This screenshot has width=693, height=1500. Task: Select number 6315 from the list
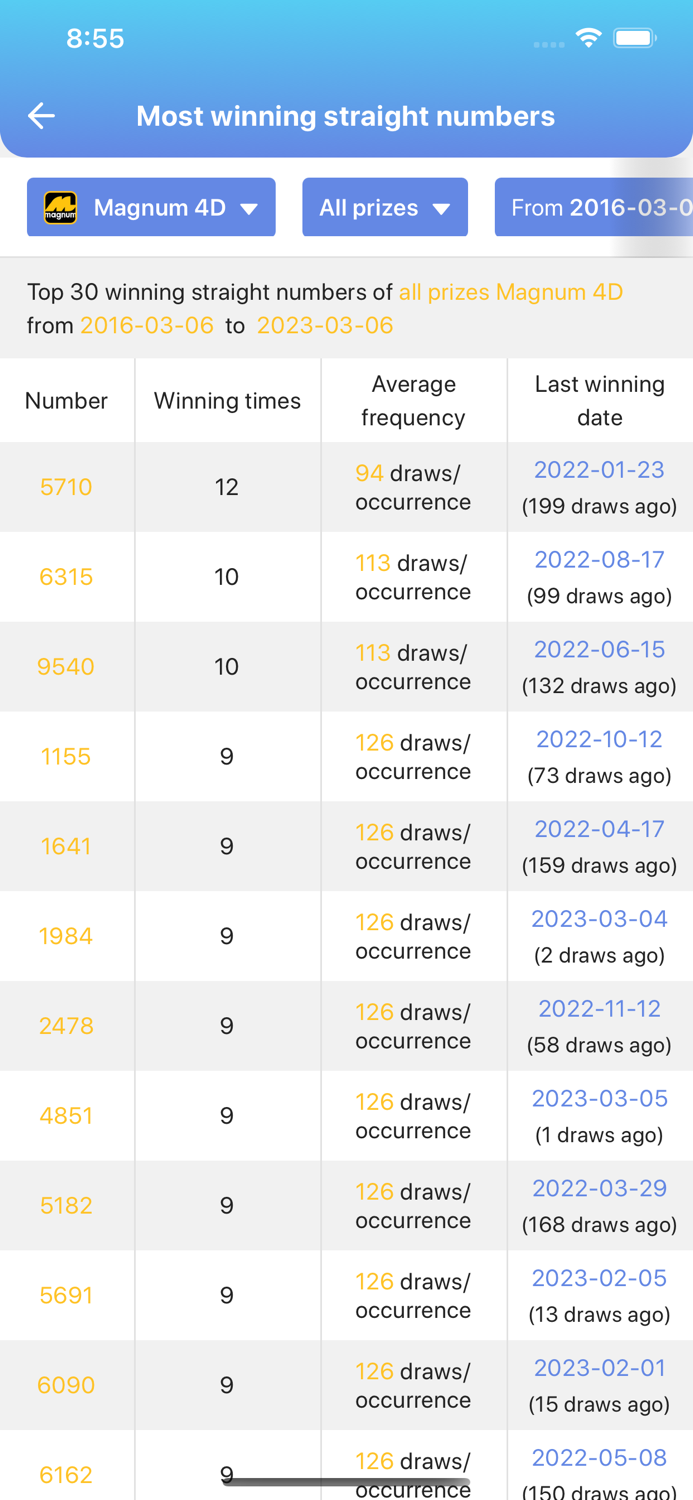[66, 577]
